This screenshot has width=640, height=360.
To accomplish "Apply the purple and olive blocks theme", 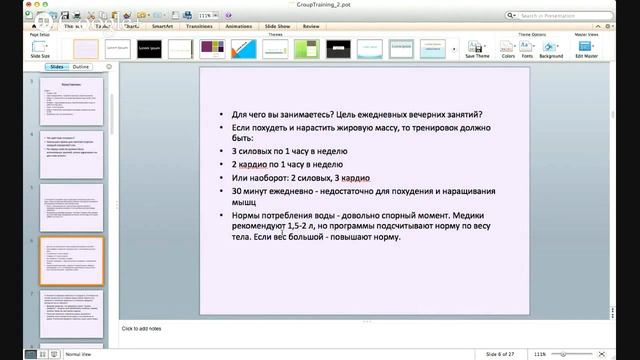I will pyautogui.click(x=212, y=49).
